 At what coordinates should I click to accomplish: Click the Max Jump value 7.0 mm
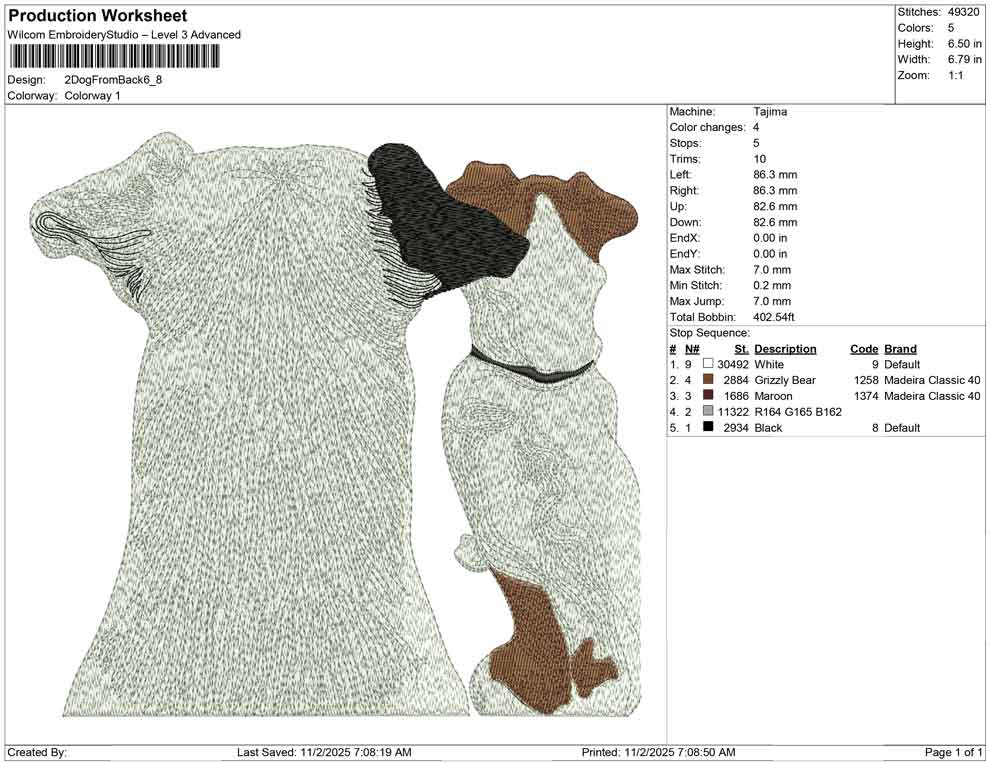point(772,301)
